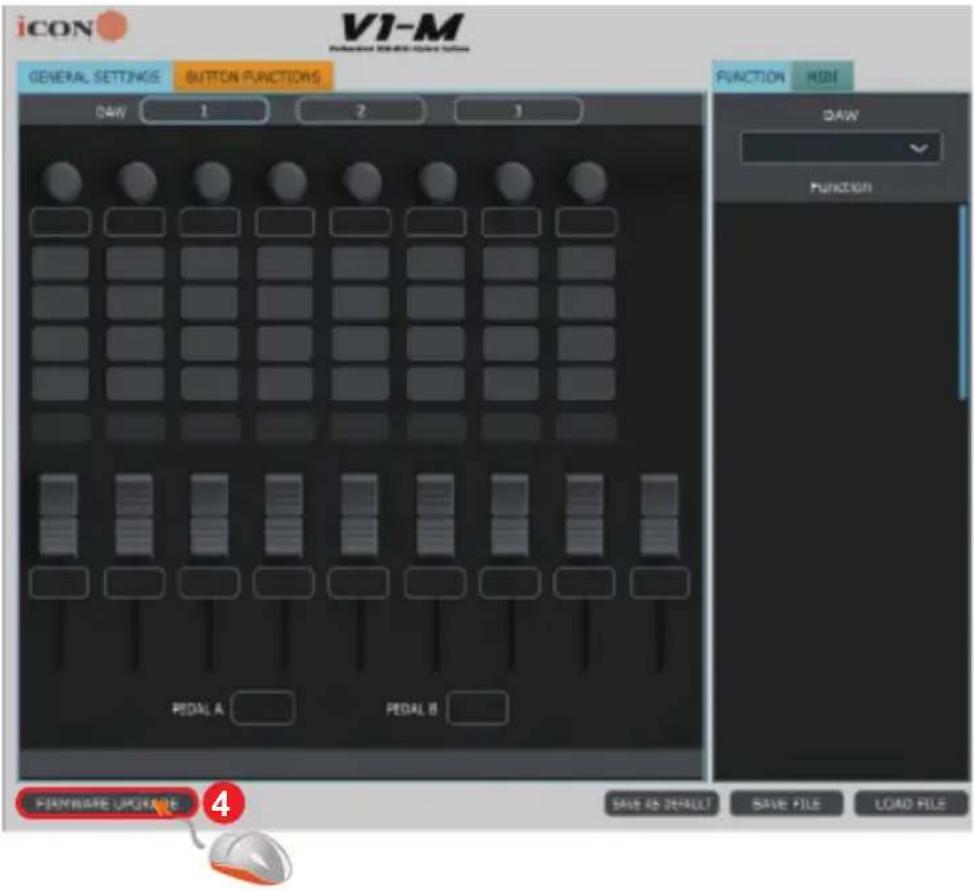
Task: Open the Button Functions tab
Action: (x=253, y=77)
